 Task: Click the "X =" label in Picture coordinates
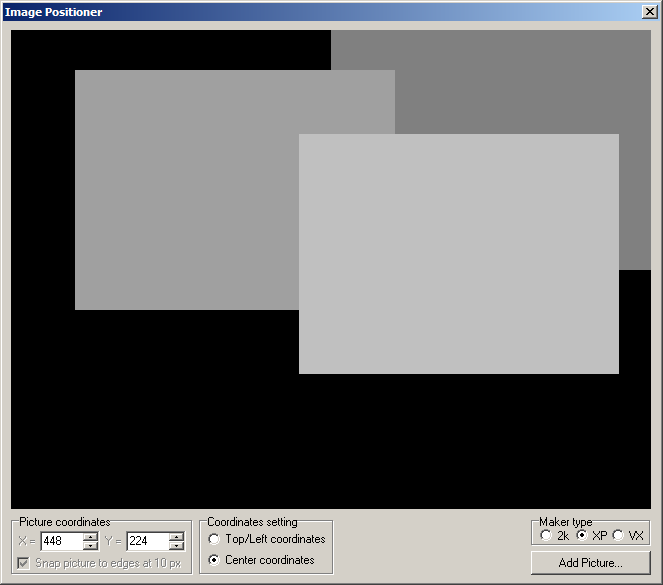(27, 541)
